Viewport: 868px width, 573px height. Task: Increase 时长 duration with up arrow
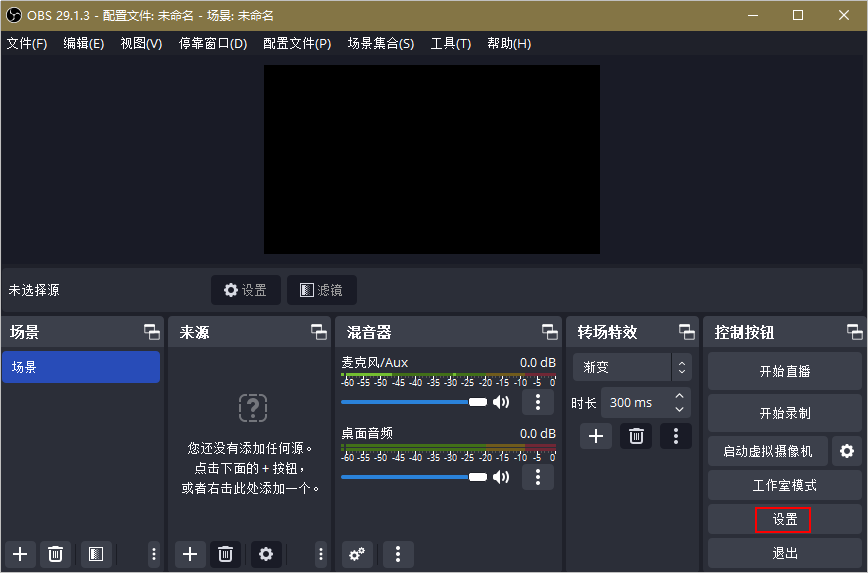click(679, 396)
